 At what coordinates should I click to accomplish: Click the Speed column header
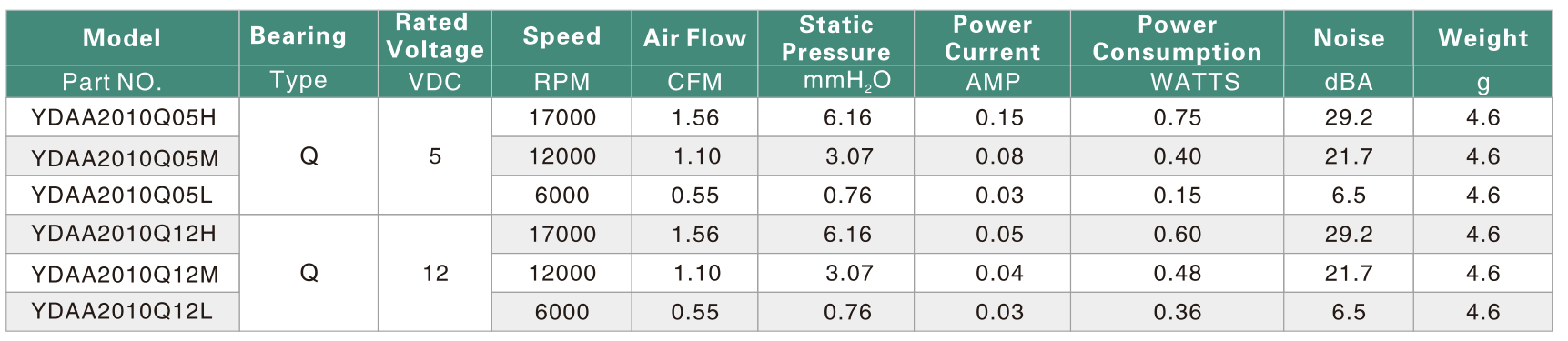coord(561,36)
